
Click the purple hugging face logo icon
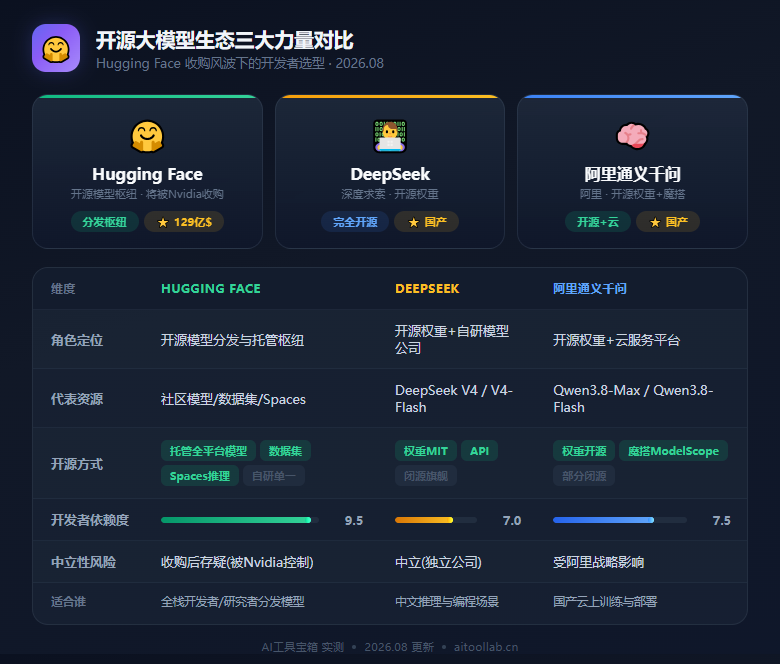56,48
